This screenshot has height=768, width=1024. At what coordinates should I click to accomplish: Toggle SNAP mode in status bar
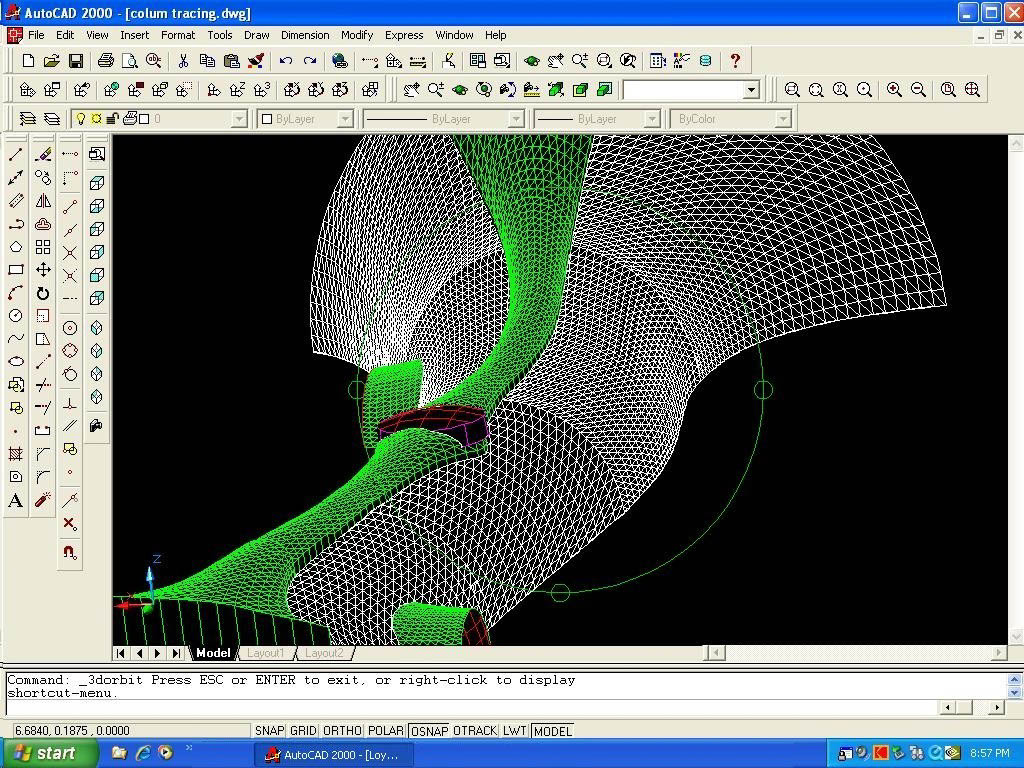(x=269, y=731)
